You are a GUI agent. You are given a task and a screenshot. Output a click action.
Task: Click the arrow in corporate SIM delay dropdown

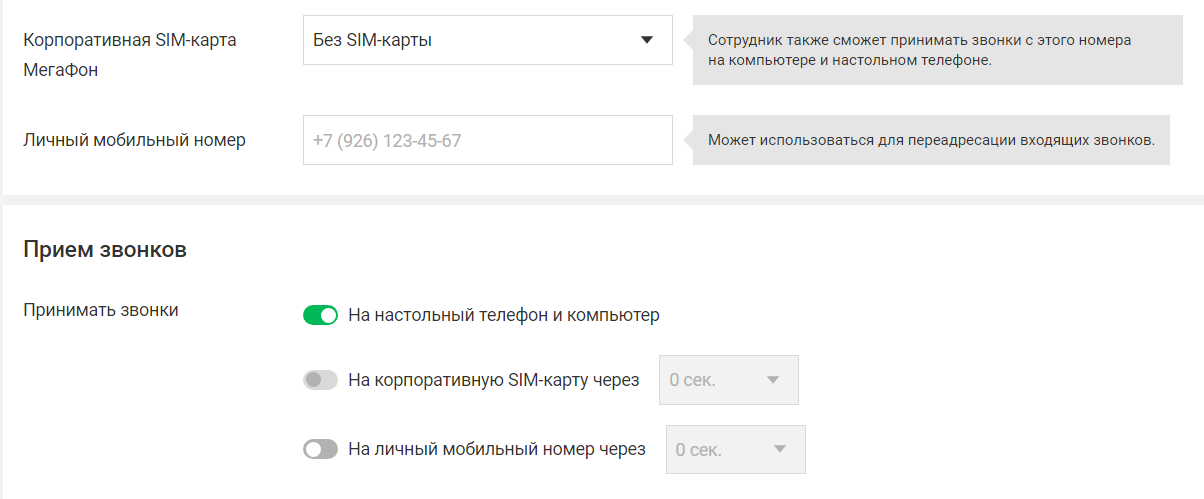(772, 380)
